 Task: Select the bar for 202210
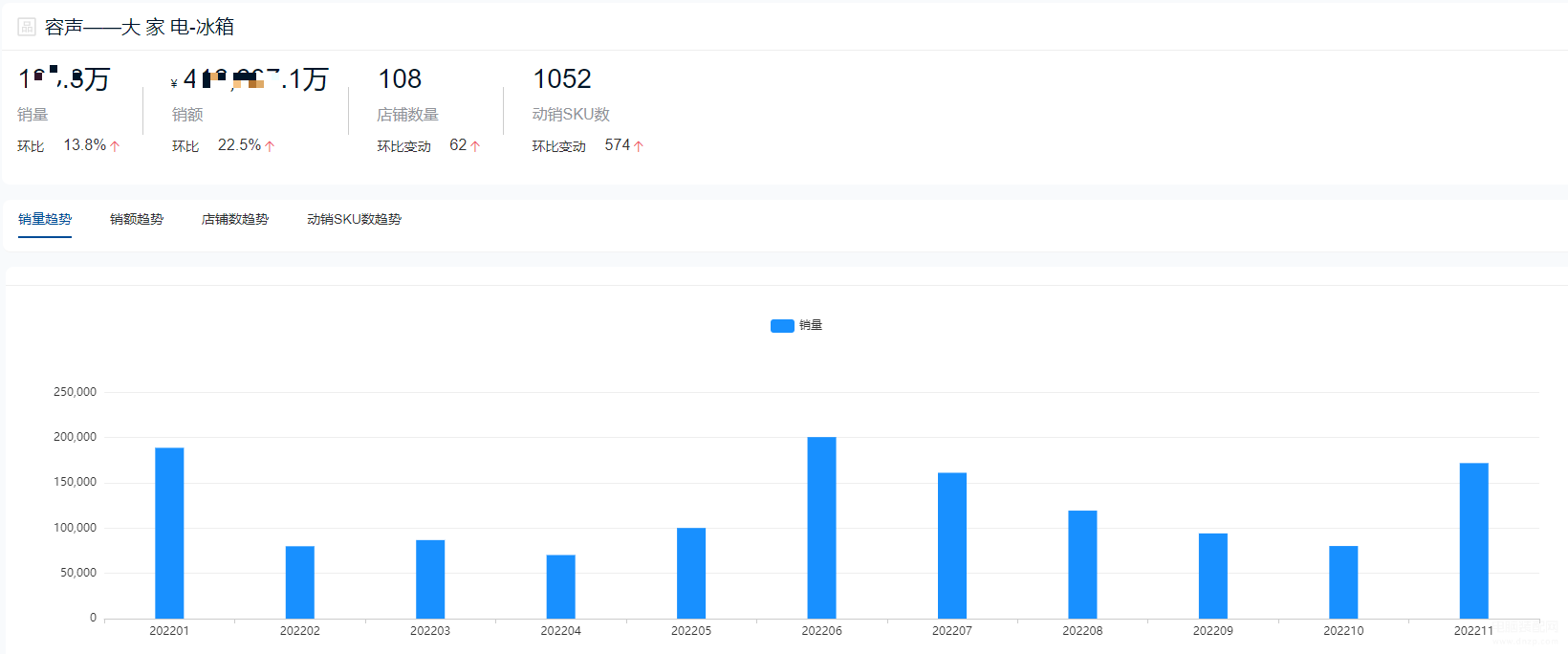[x=1343, y=582]
